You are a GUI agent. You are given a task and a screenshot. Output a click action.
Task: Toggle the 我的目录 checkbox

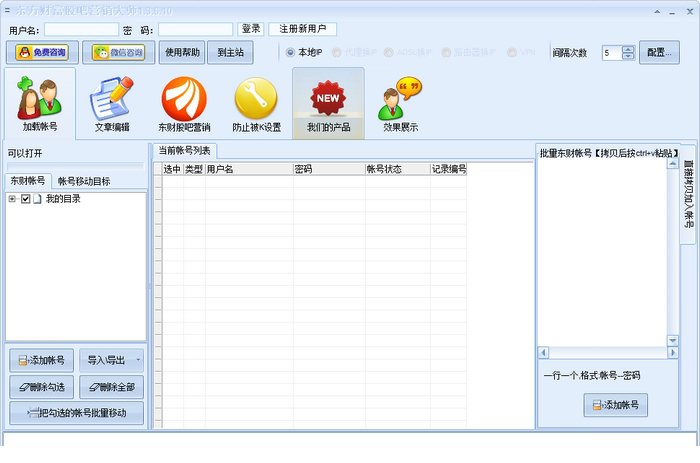[x=25, y=199]
